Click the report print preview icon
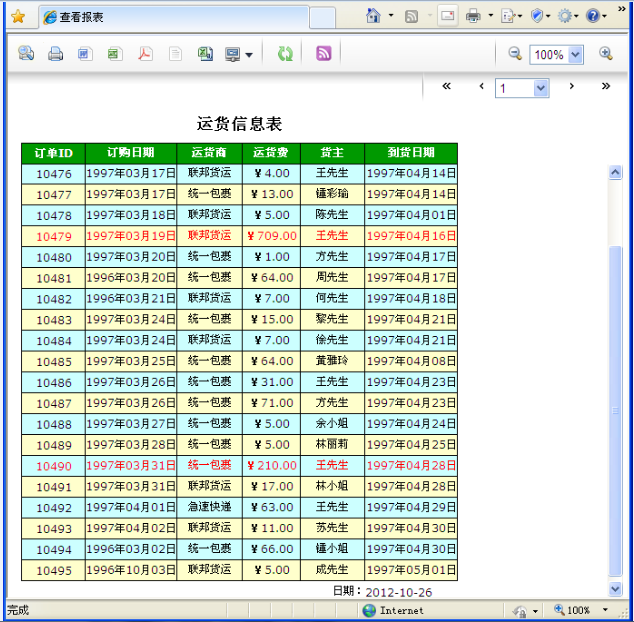Viewport: 634px width, 622px height. point(26,53)
